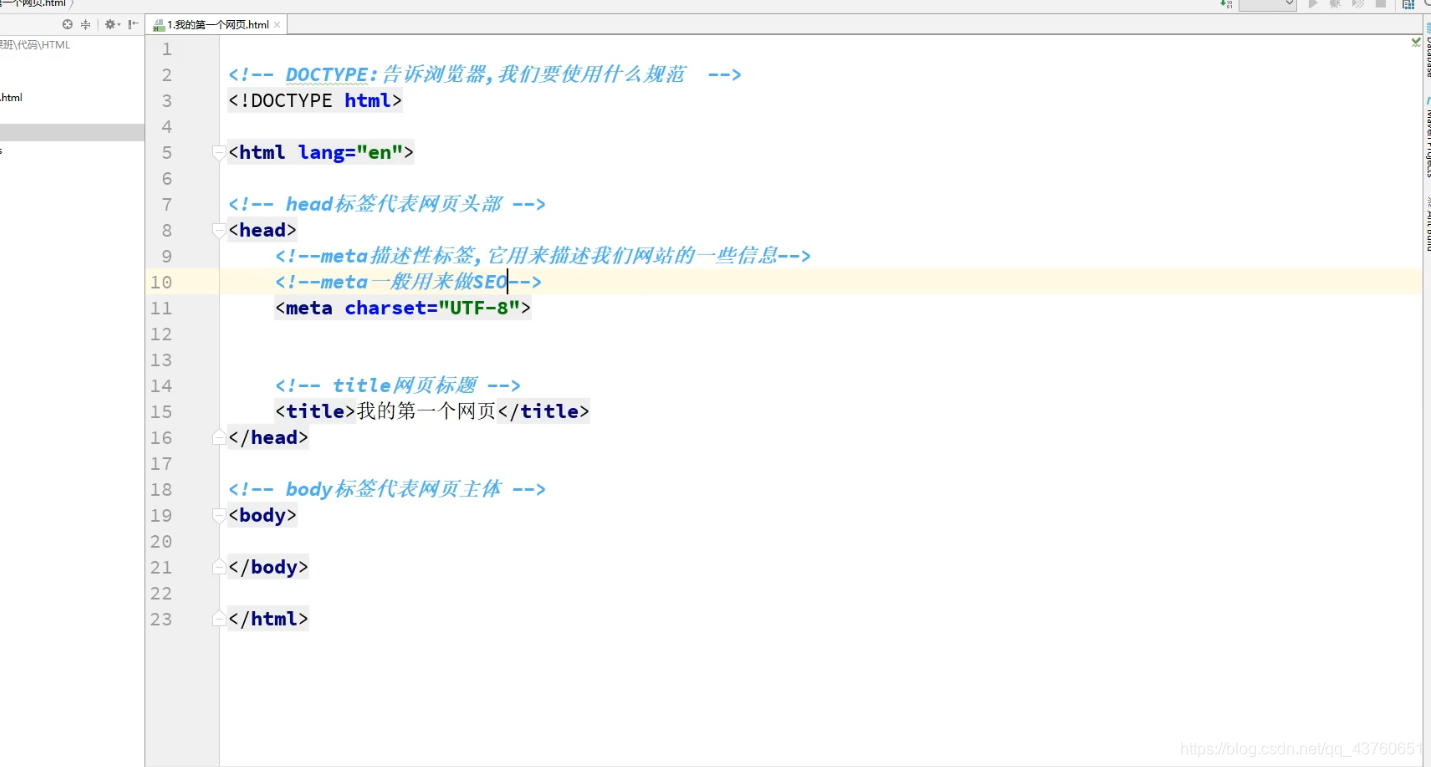Click the head标签代表网页头部 comment
Image resolution: width=1431 pixels, height=767 pixels.
(387, 205)
